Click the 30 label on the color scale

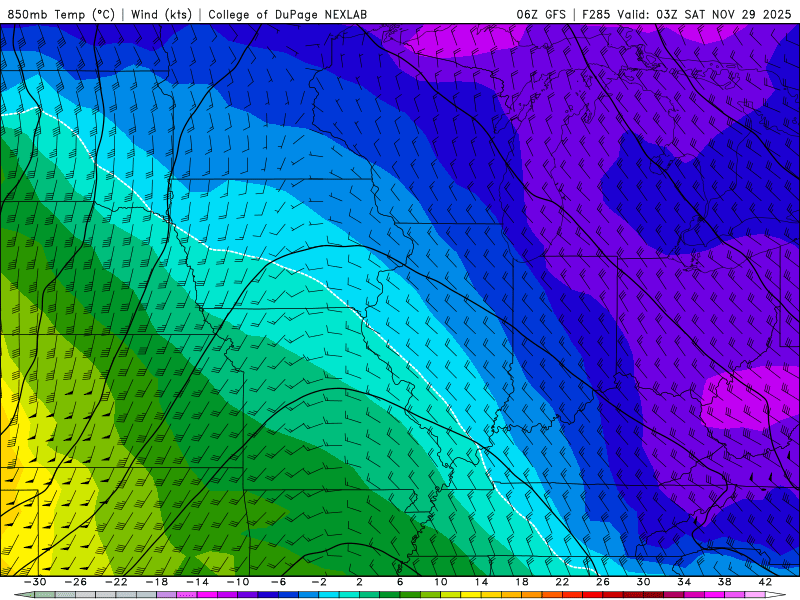tap(643, 582)
